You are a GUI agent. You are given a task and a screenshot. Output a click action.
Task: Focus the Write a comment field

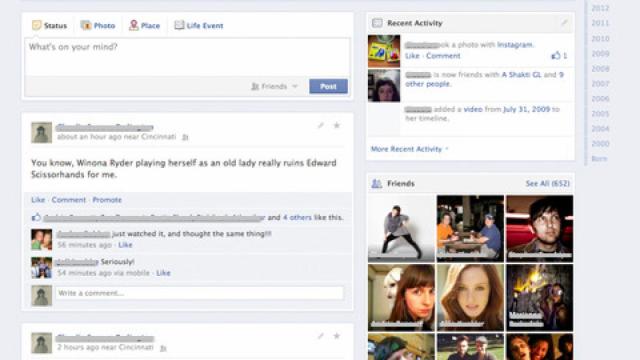point(199,293)
